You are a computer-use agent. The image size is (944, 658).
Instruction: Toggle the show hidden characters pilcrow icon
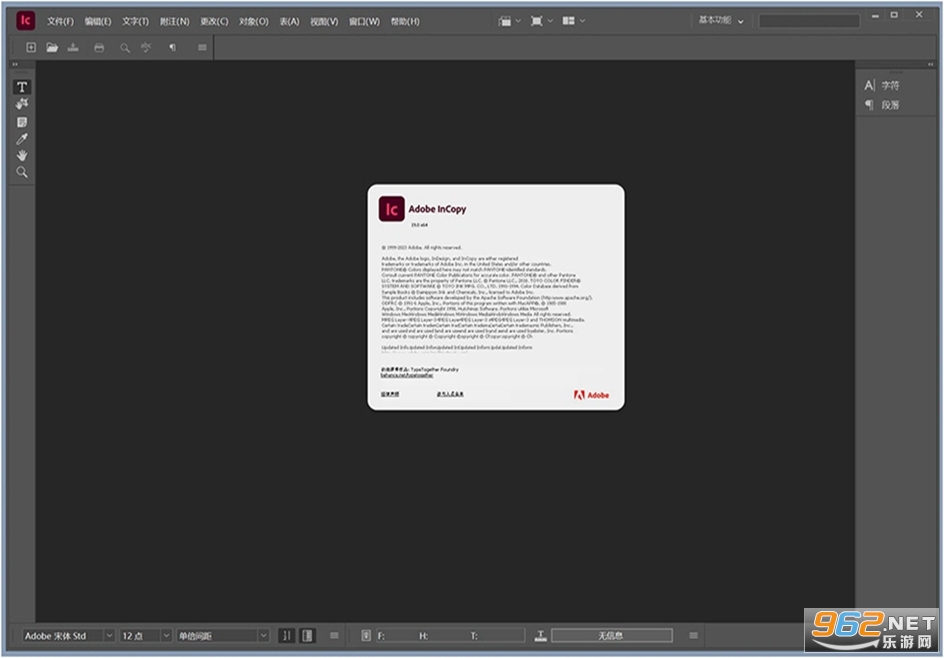click(172, 48)
